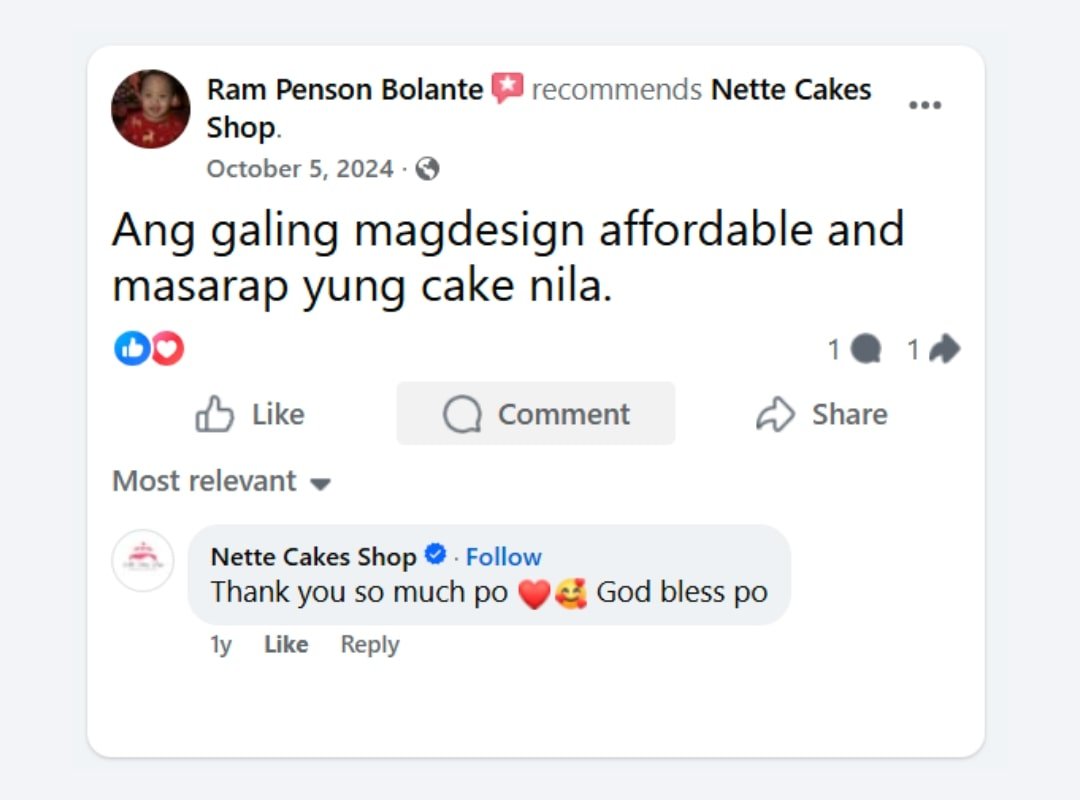
Task: Open Ram Penson Bolante's profile picture
Action: pos(150,109)
